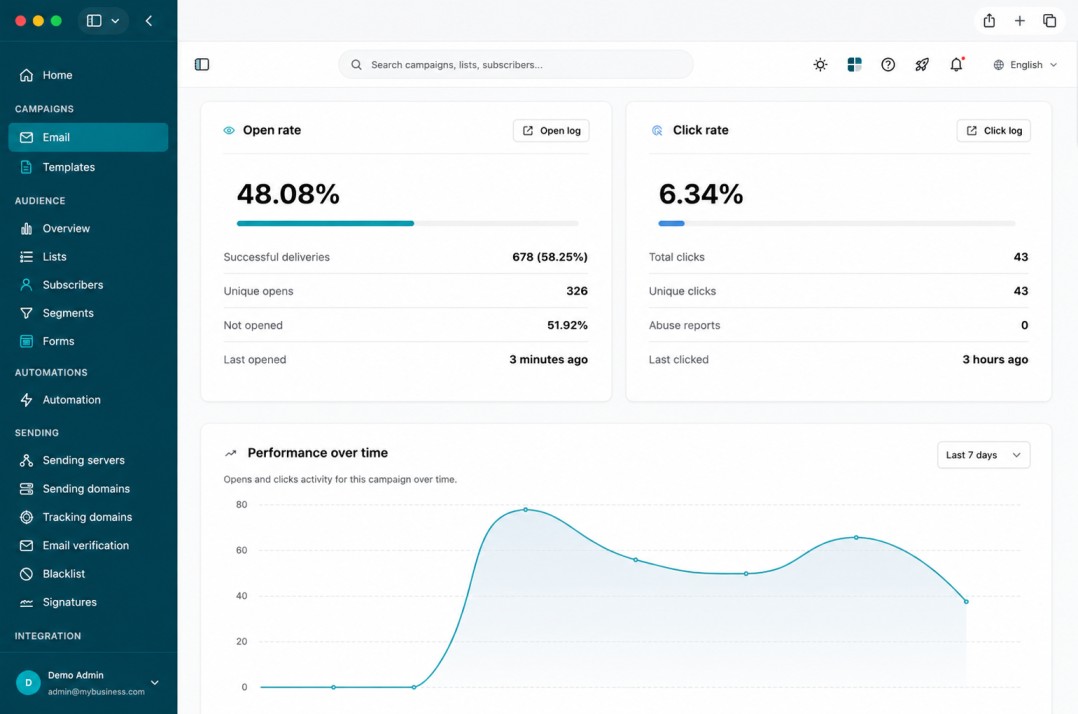Click browser sidebar toggle in title bar

pos(94,21)
